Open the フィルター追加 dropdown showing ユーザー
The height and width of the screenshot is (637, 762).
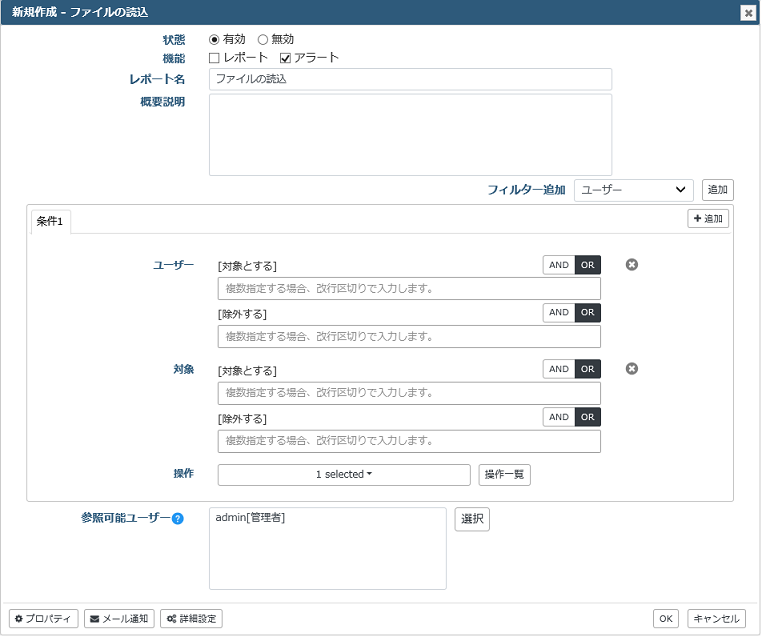coord(633,190)
